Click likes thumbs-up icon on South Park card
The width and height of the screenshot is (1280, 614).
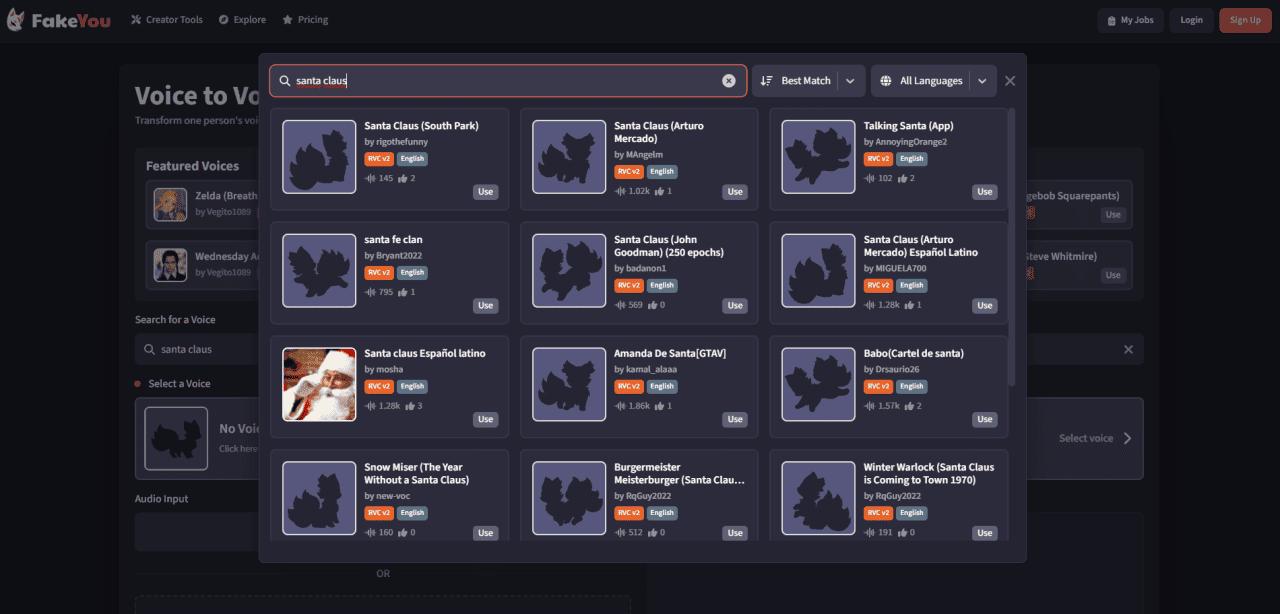pos(402,178)
